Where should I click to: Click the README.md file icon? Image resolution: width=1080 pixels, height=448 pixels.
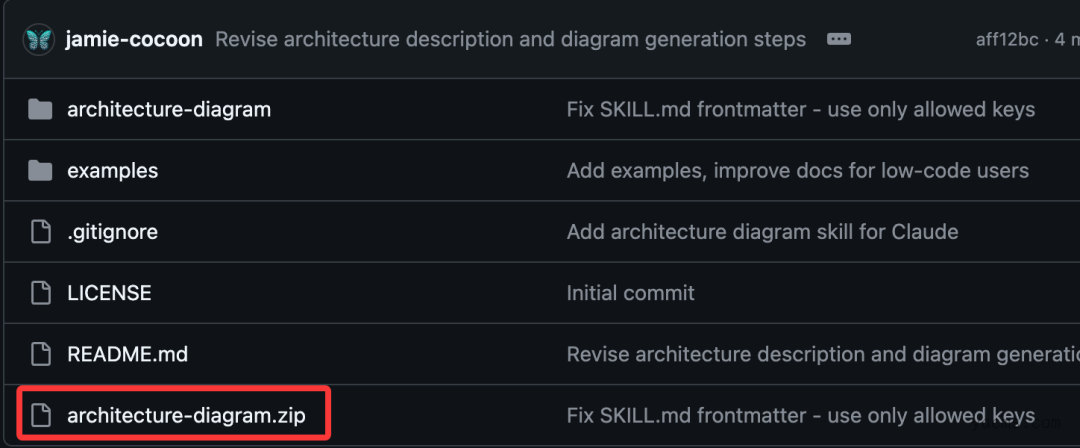(40, 354)
